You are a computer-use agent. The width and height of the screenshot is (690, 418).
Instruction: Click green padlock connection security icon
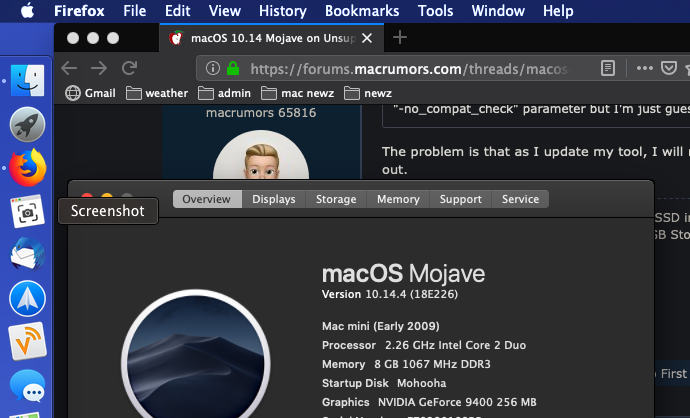[233, 68]
